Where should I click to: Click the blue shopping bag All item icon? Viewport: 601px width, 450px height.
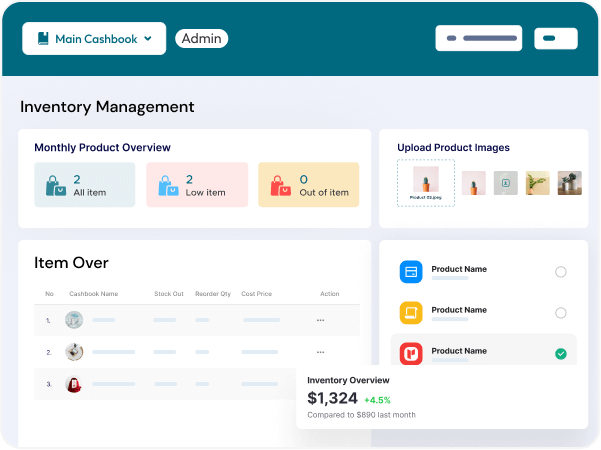coord(55,185)
